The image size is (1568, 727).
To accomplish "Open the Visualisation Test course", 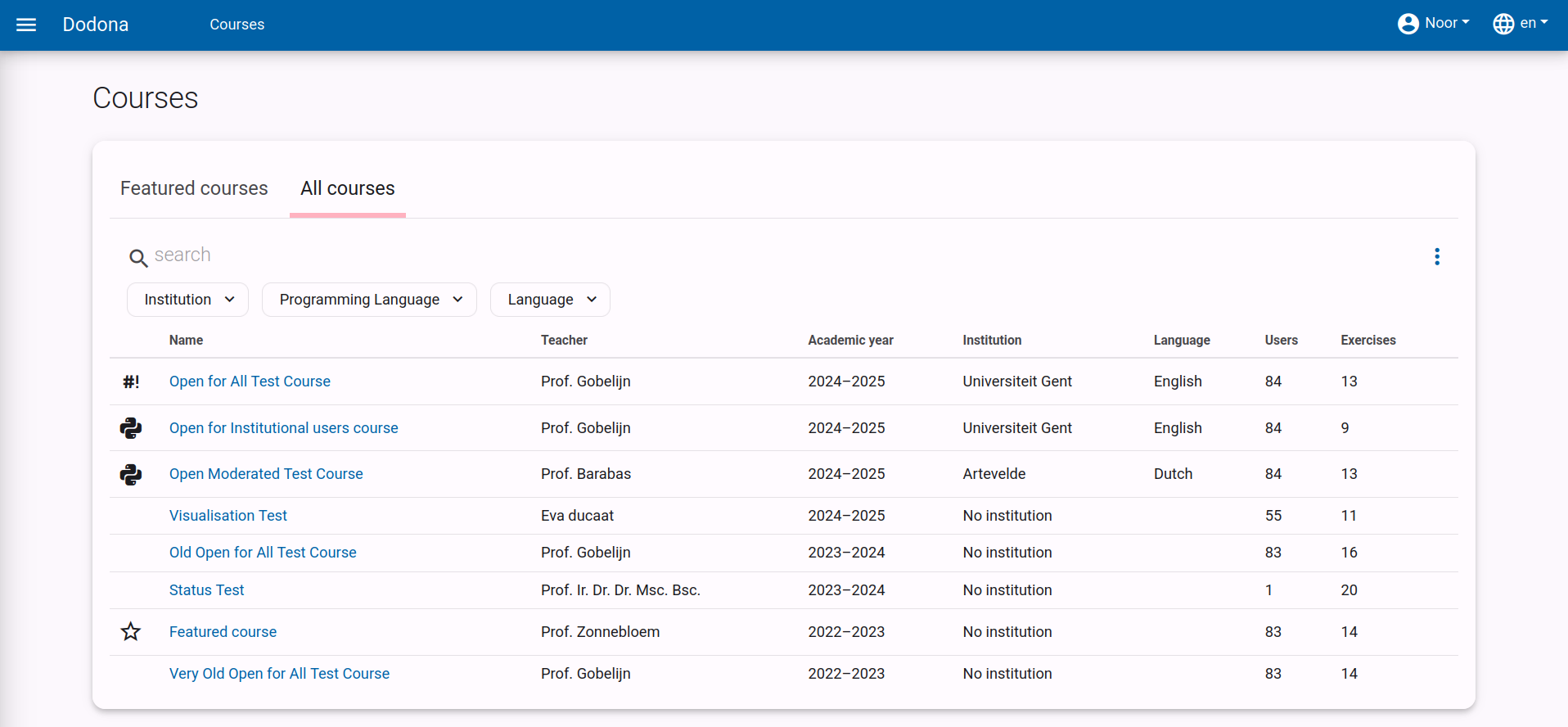I will (228, 516).
